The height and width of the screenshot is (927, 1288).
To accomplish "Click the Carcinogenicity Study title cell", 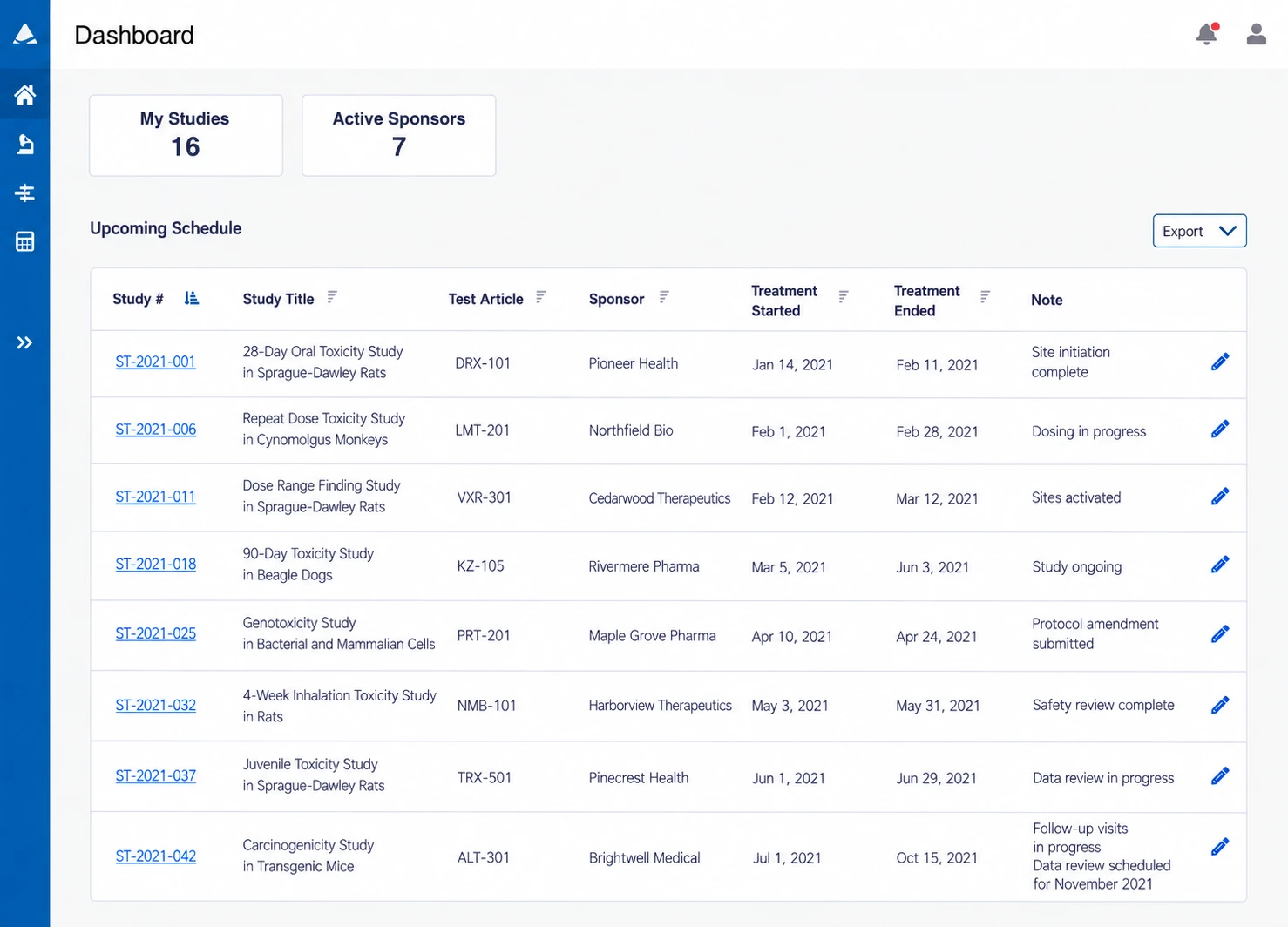I will (x=308, y=856).
